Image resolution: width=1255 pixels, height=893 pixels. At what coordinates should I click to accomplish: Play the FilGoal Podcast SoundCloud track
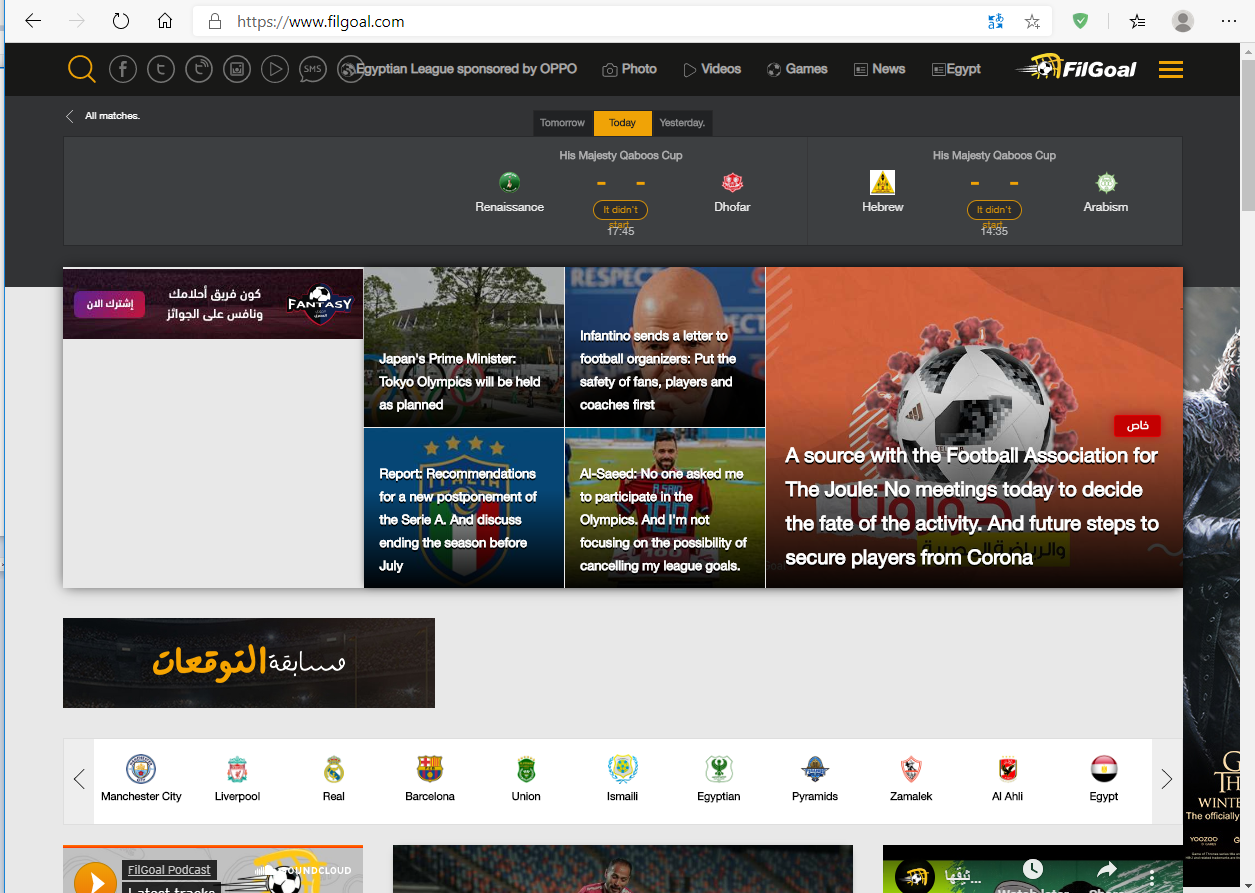[x=95, y=881]
